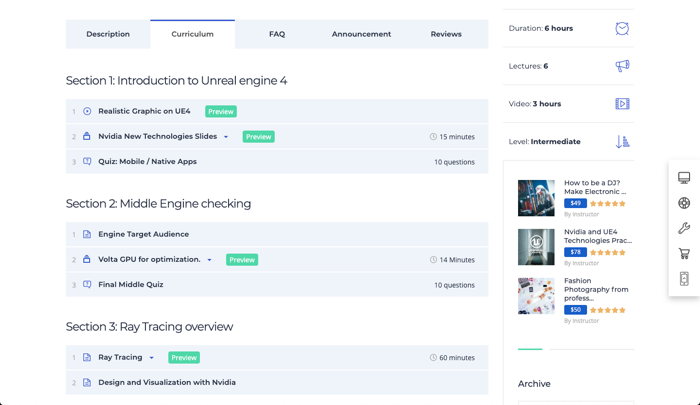Click the monitor icon in floating sidebar

[684, 177]
